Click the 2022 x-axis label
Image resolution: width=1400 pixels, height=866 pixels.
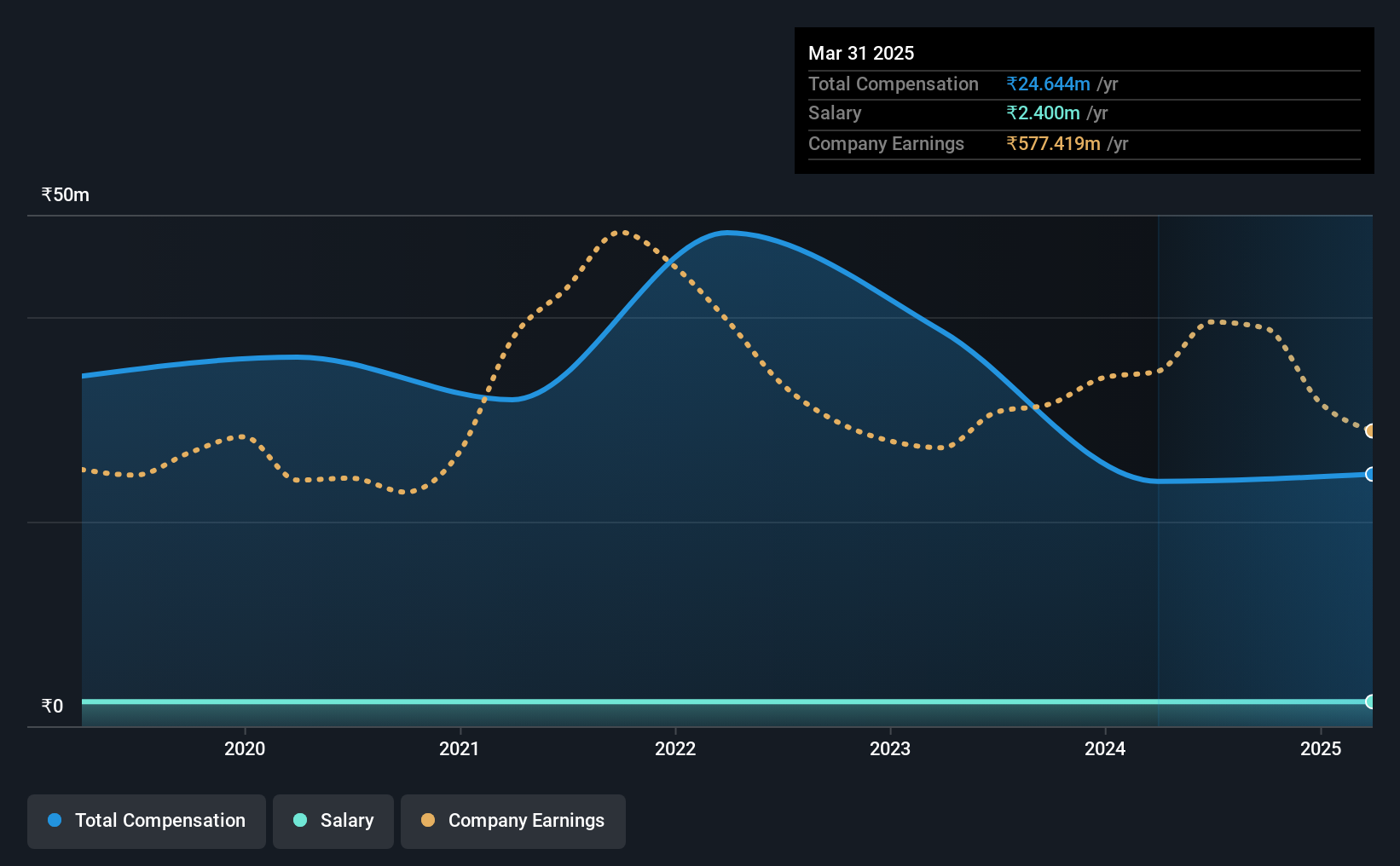675,749
